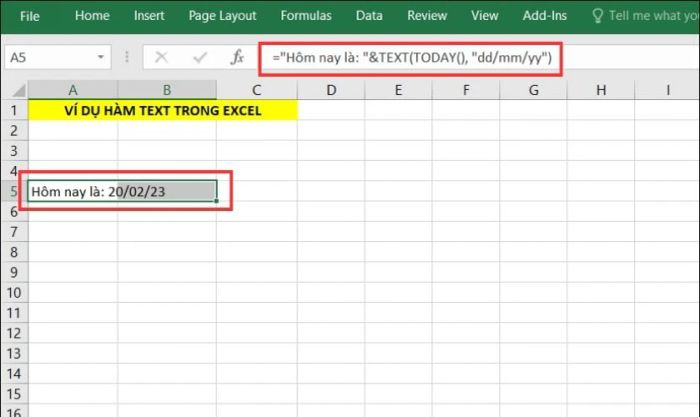
Task: Switch to the View tab
Action: click(484, 16)
